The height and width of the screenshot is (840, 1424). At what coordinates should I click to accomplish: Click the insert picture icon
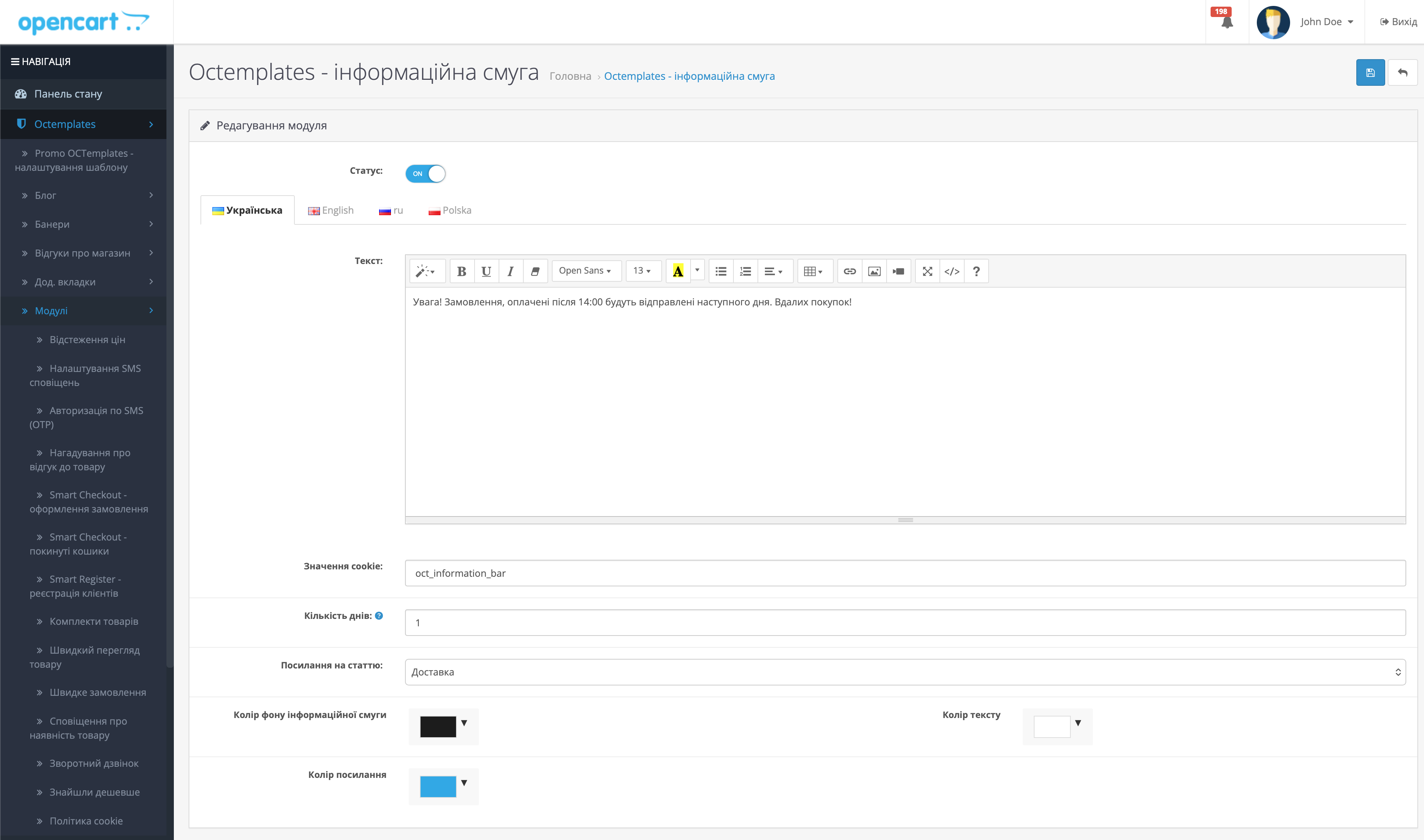(x=874, y=271)
